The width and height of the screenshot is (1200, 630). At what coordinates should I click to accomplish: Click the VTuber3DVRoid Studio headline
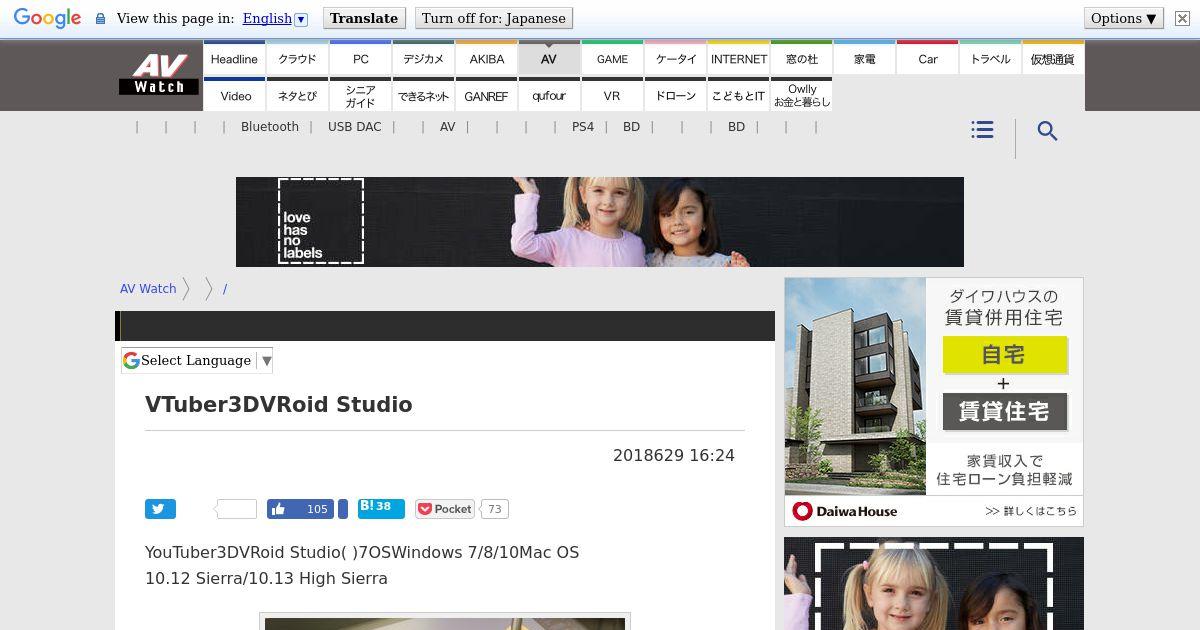tap(279, 404)
